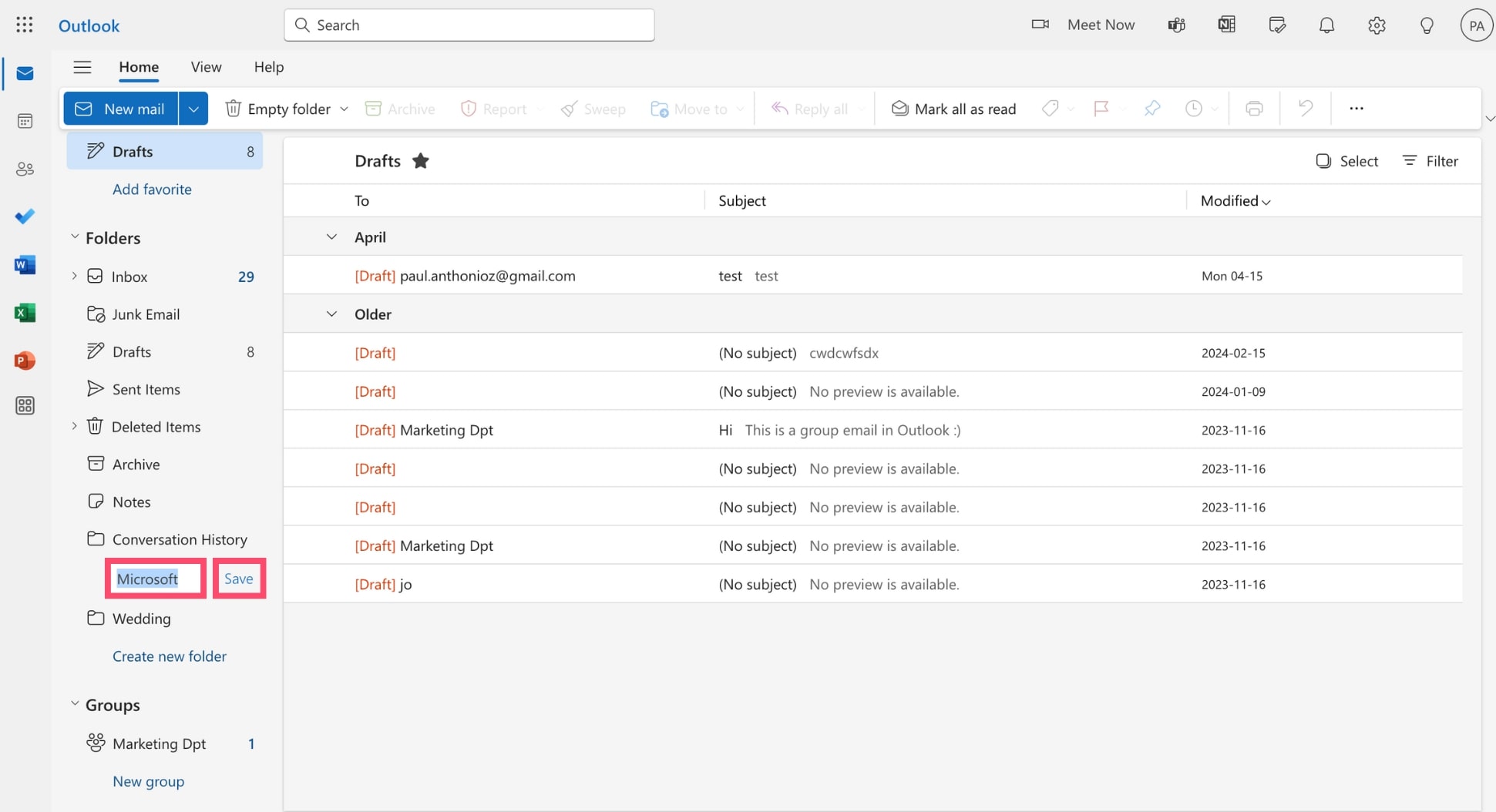Launch Excel from the sidebar

point(25,313)
